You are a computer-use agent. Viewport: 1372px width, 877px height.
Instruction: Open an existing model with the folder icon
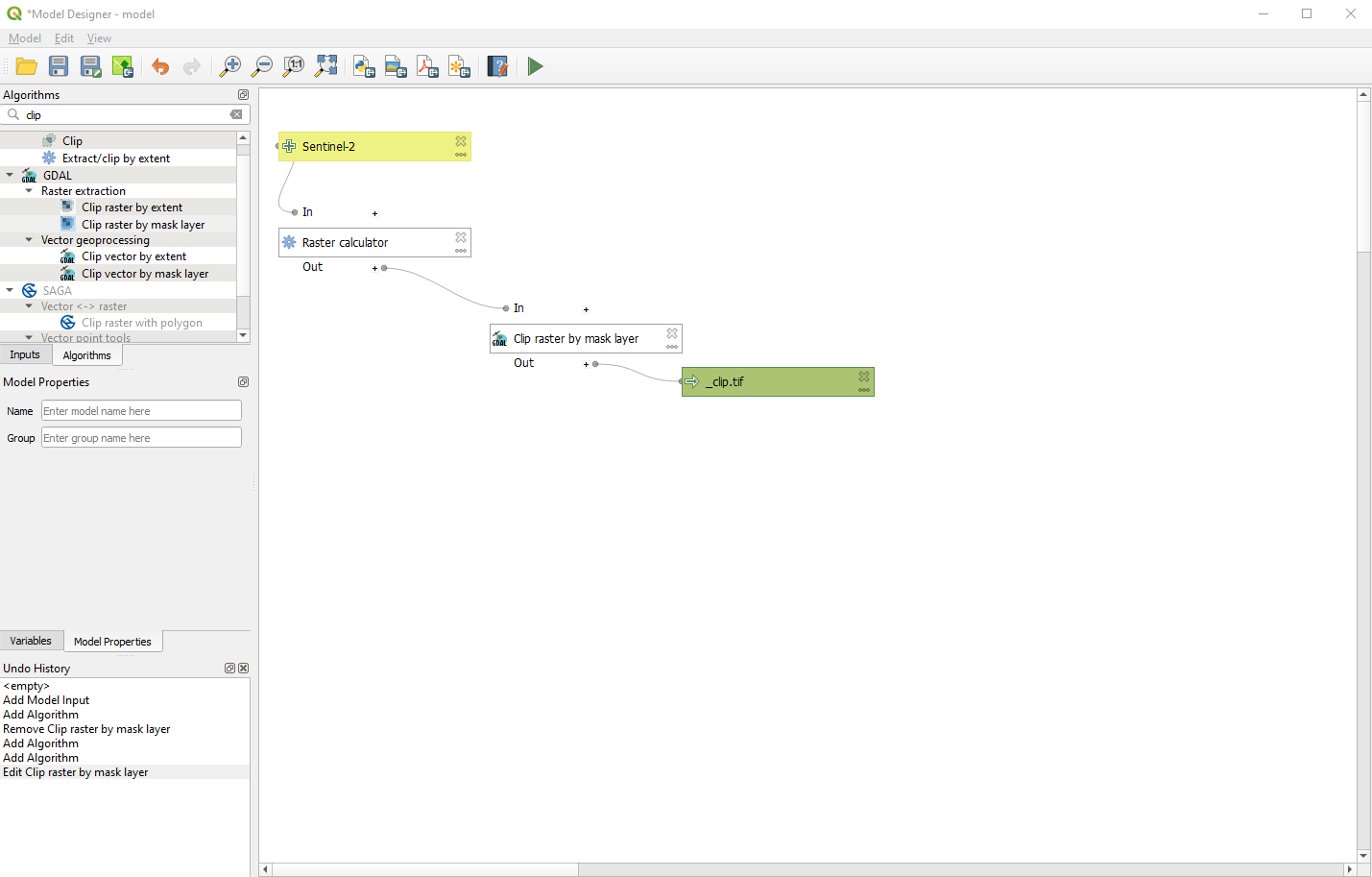pyautogui.click(x=27, y=66)
